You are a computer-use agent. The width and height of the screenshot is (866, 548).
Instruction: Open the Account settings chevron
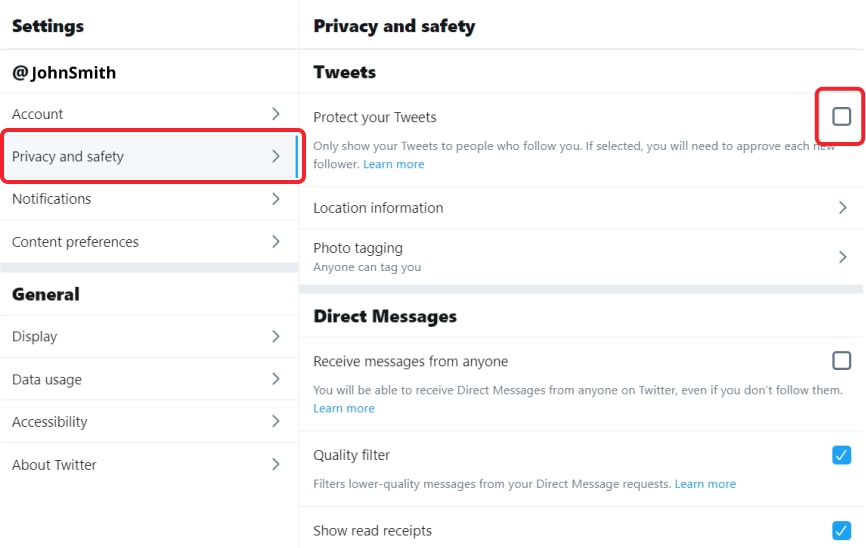click(x=276, y=114)
